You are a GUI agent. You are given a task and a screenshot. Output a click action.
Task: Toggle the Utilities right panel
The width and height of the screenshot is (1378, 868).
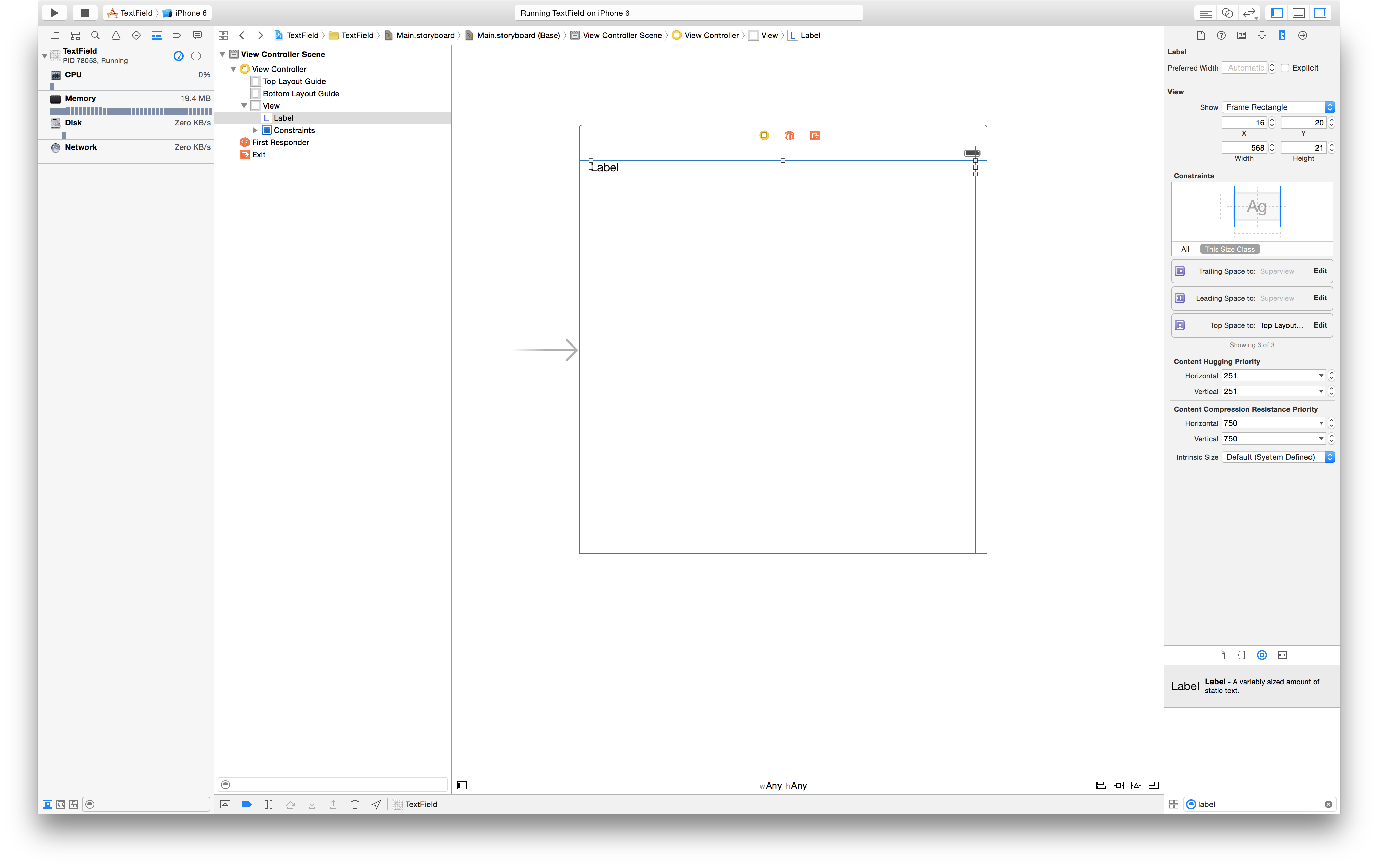(x=1320, y=13)
